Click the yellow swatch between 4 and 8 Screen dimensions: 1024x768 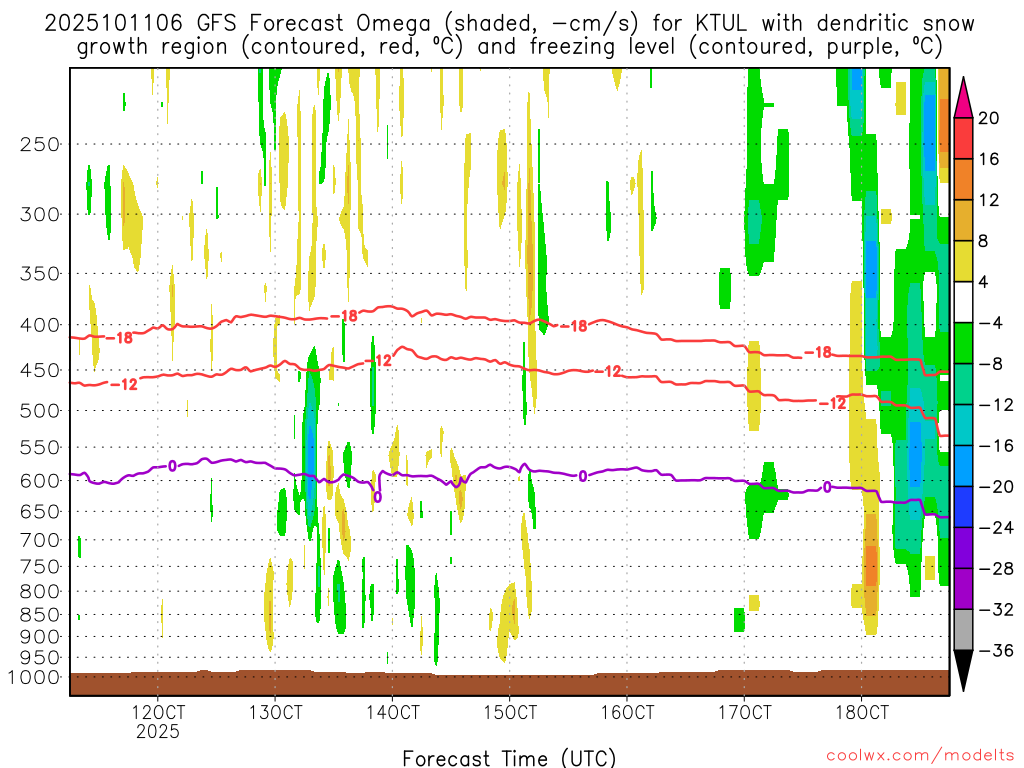(963, 261)
